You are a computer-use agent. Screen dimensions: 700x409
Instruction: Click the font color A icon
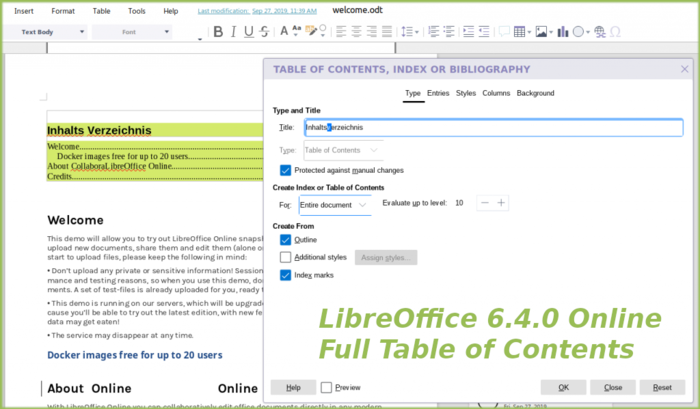[x=284, y=31]
